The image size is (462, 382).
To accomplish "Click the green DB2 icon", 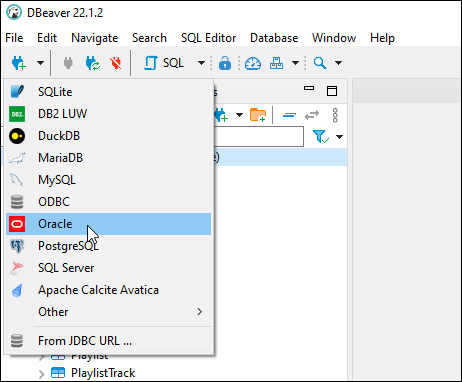I will [17, 114].
